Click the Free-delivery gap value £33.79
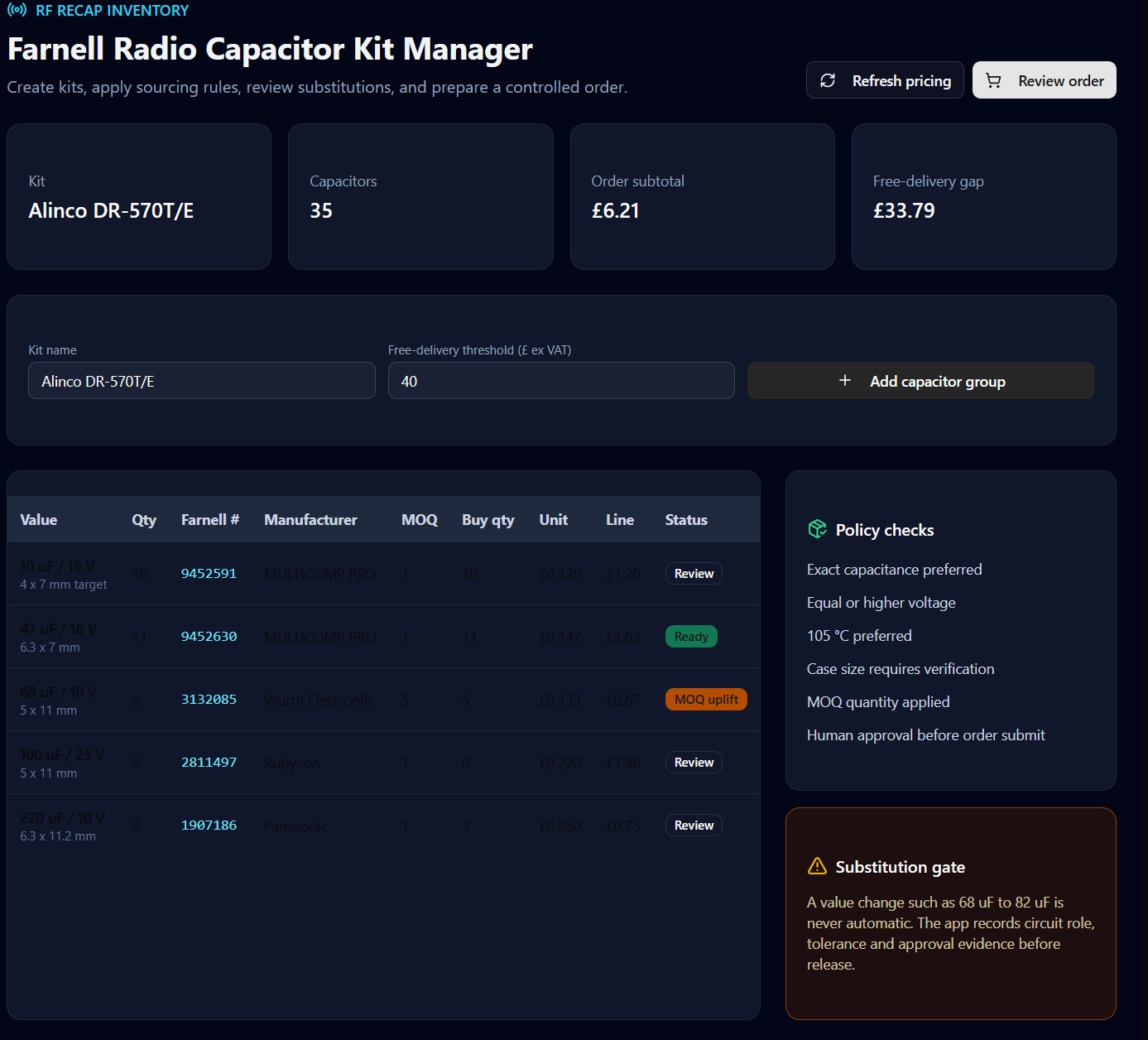Viewport: 1148px width, 1040px height. coord(904,210)
